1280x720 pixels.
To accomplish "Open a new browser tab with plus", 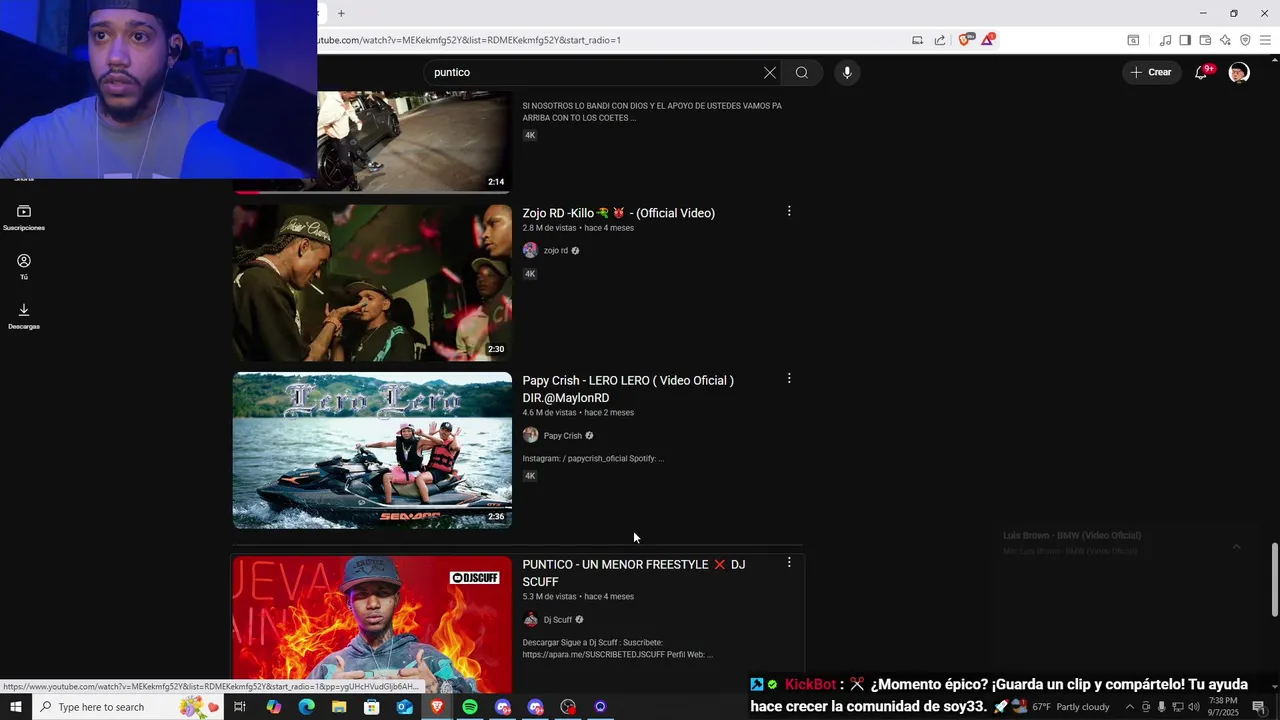I will [341, 13].
